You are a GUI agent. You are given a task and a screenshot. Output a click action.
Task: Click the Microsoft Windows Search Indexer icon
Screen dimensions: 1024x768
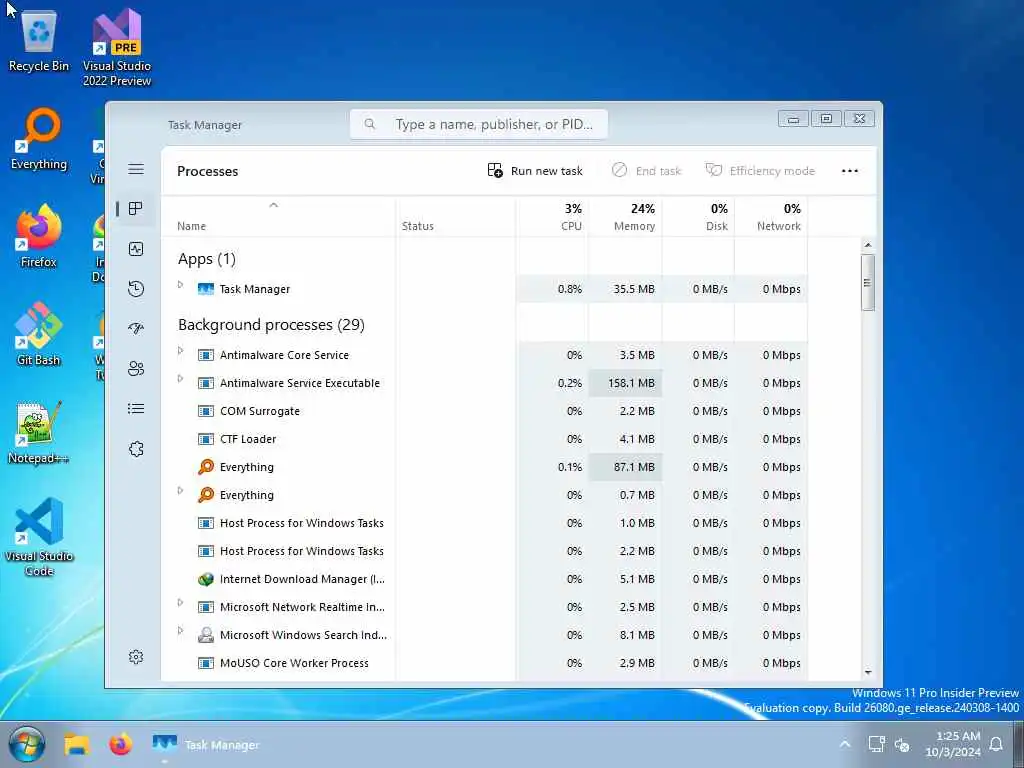click(x=206, y=635)
